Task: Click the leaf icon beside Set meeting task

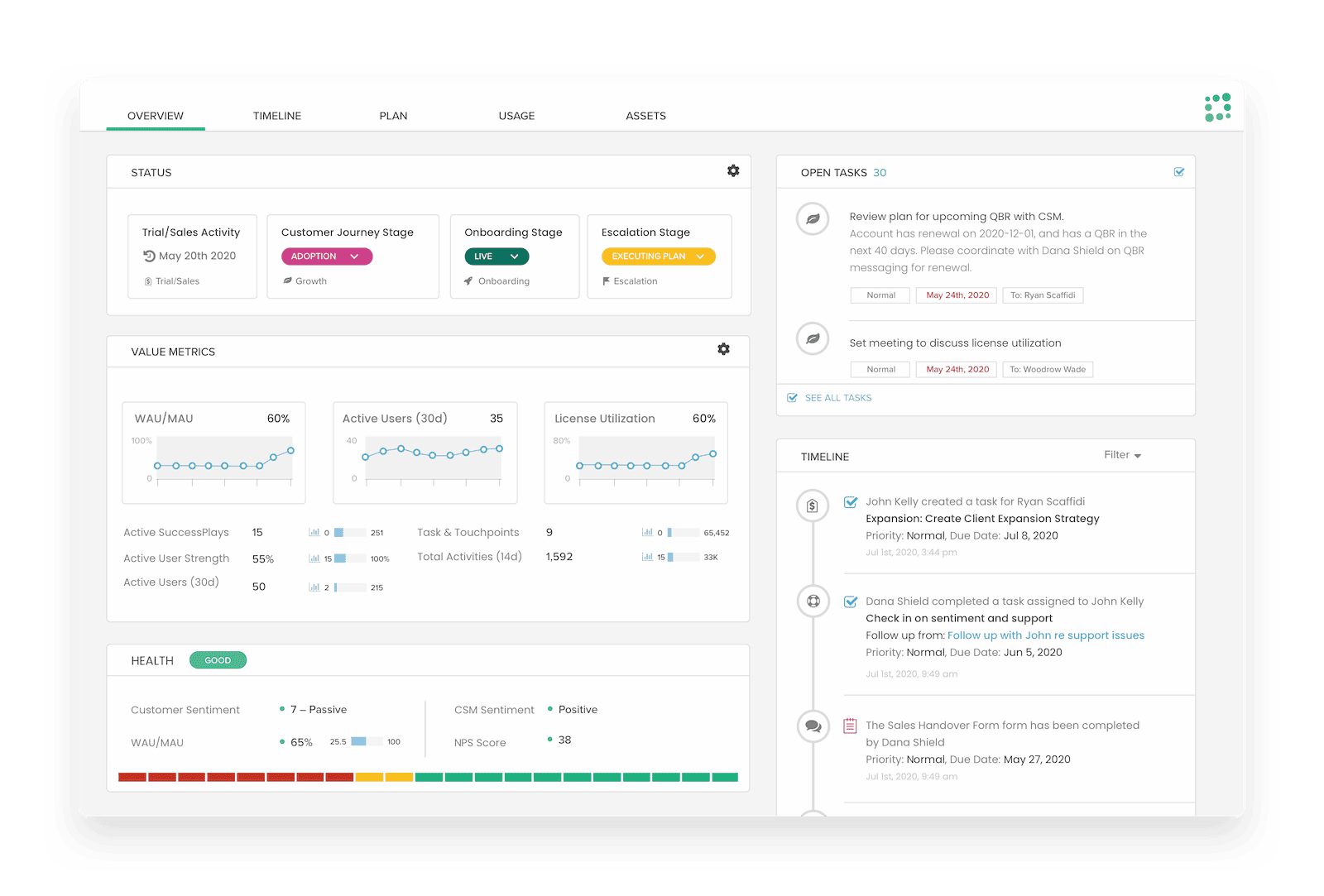Action: point(813,338)
